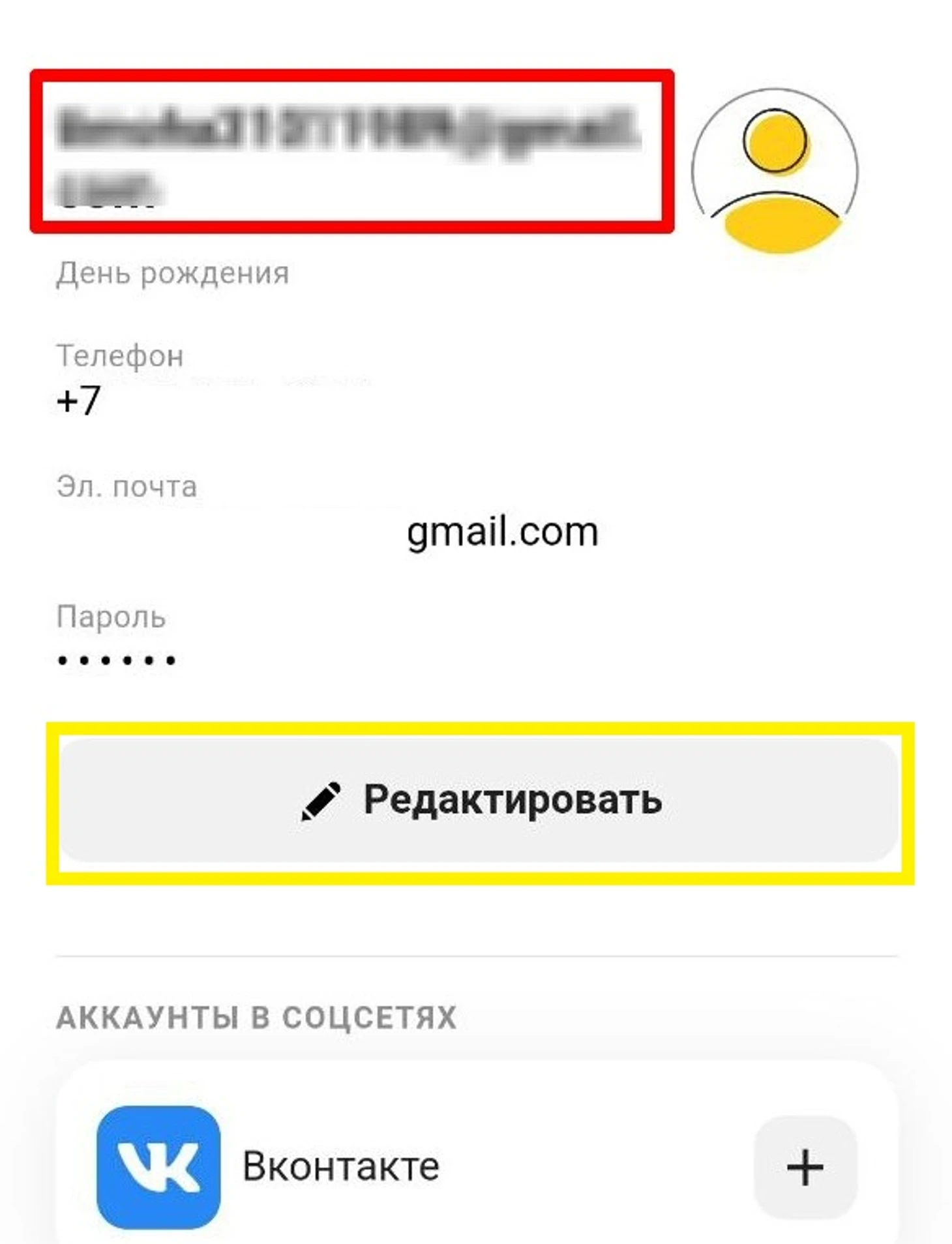This screenshot has width=952, height=1244.
Task: Click the Телефон label
Action: [120, 356]
